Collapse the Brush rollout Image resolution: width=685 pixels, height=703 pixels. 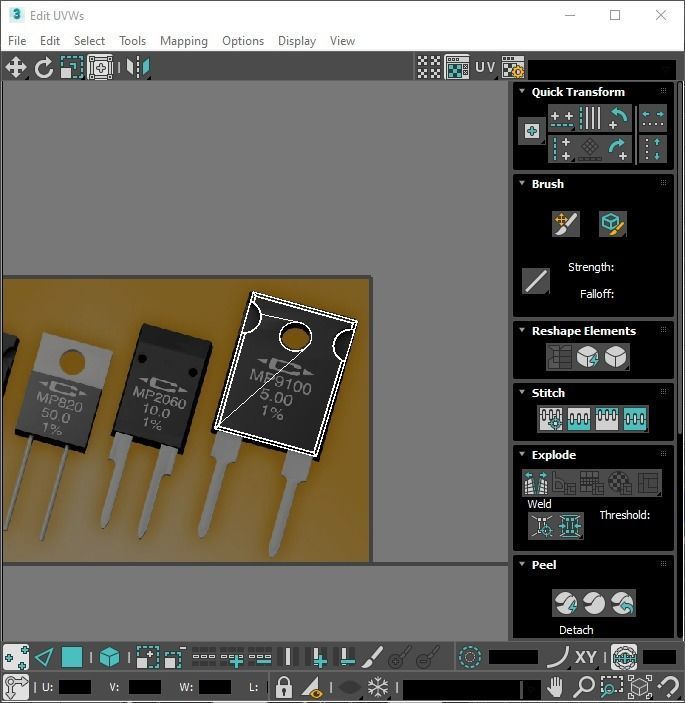(x=522, y=183)
